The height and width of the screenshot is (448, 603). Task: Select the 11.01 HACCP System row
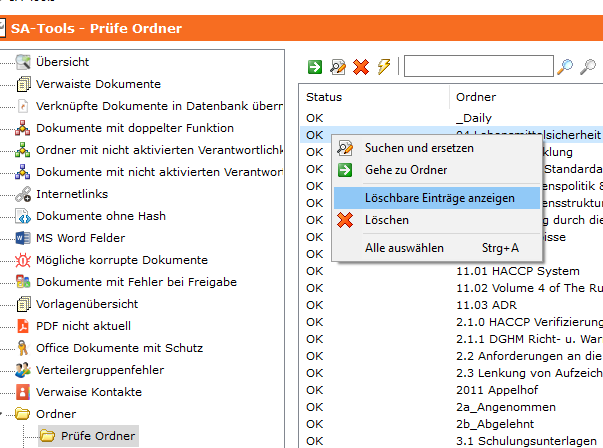pyautogui.click(x=451, y=271)
